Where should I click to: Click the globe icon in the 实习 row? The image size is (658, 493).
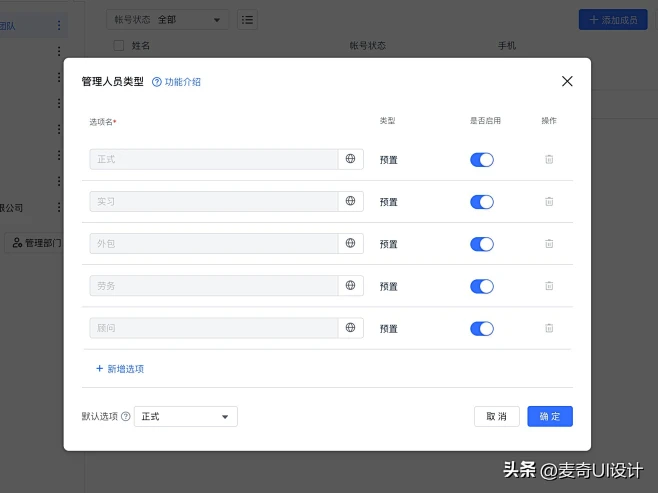click(x=350, y=201)
